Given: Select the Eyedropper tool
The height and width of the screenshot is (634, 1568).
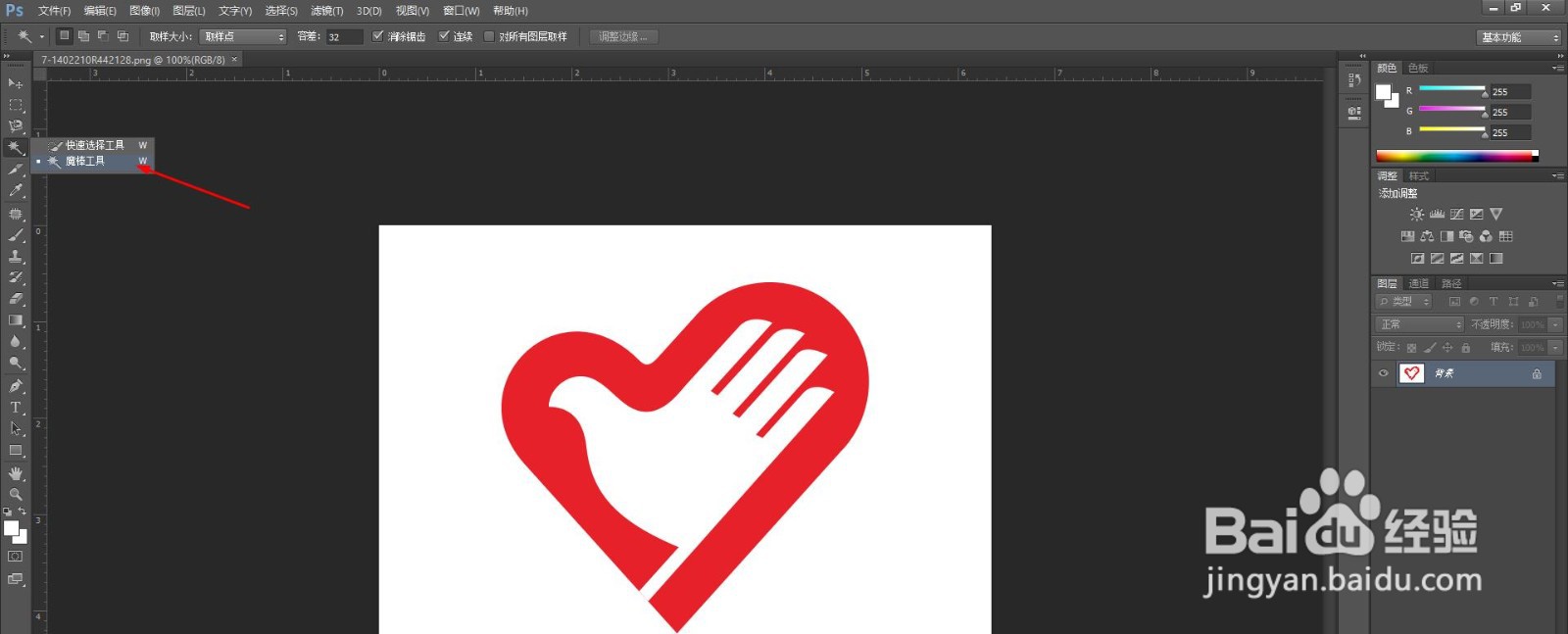Looking at the screenshot, I should coord(16,191).
